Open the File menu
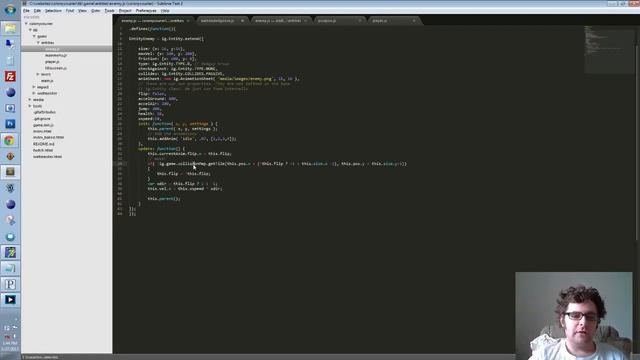 27,11
